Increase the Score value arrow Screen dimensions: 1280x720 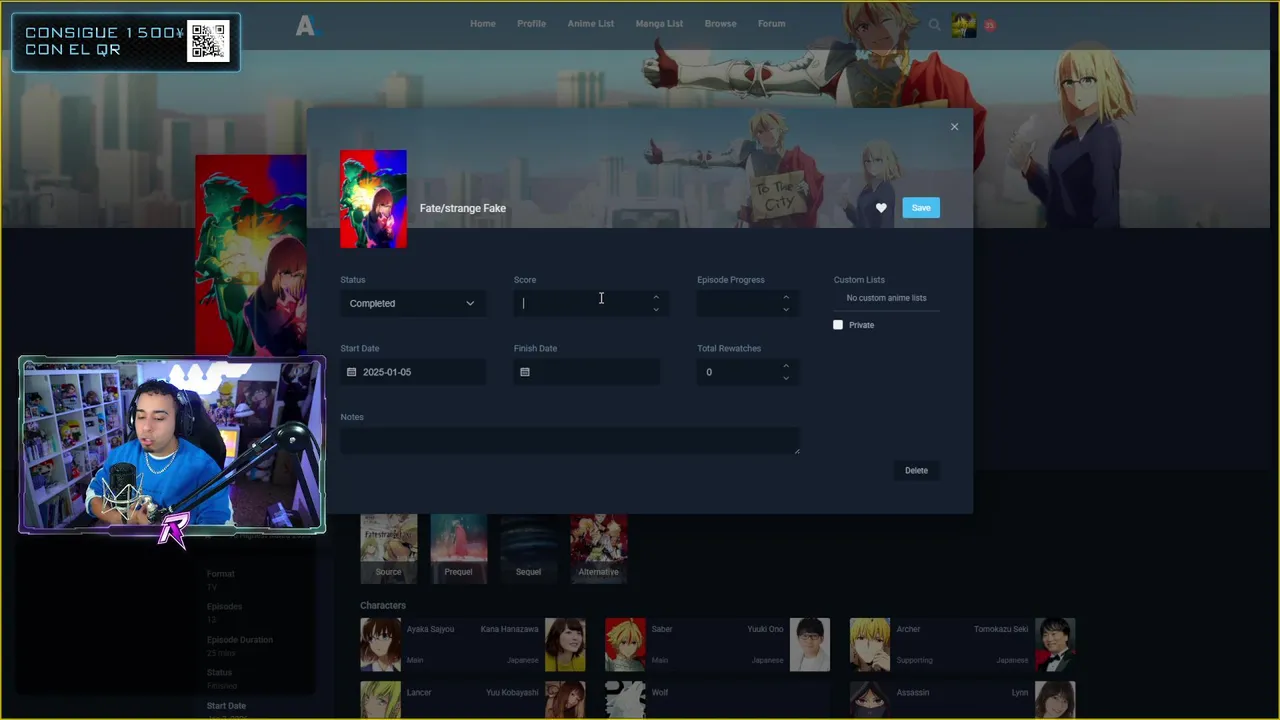point(656,297)
